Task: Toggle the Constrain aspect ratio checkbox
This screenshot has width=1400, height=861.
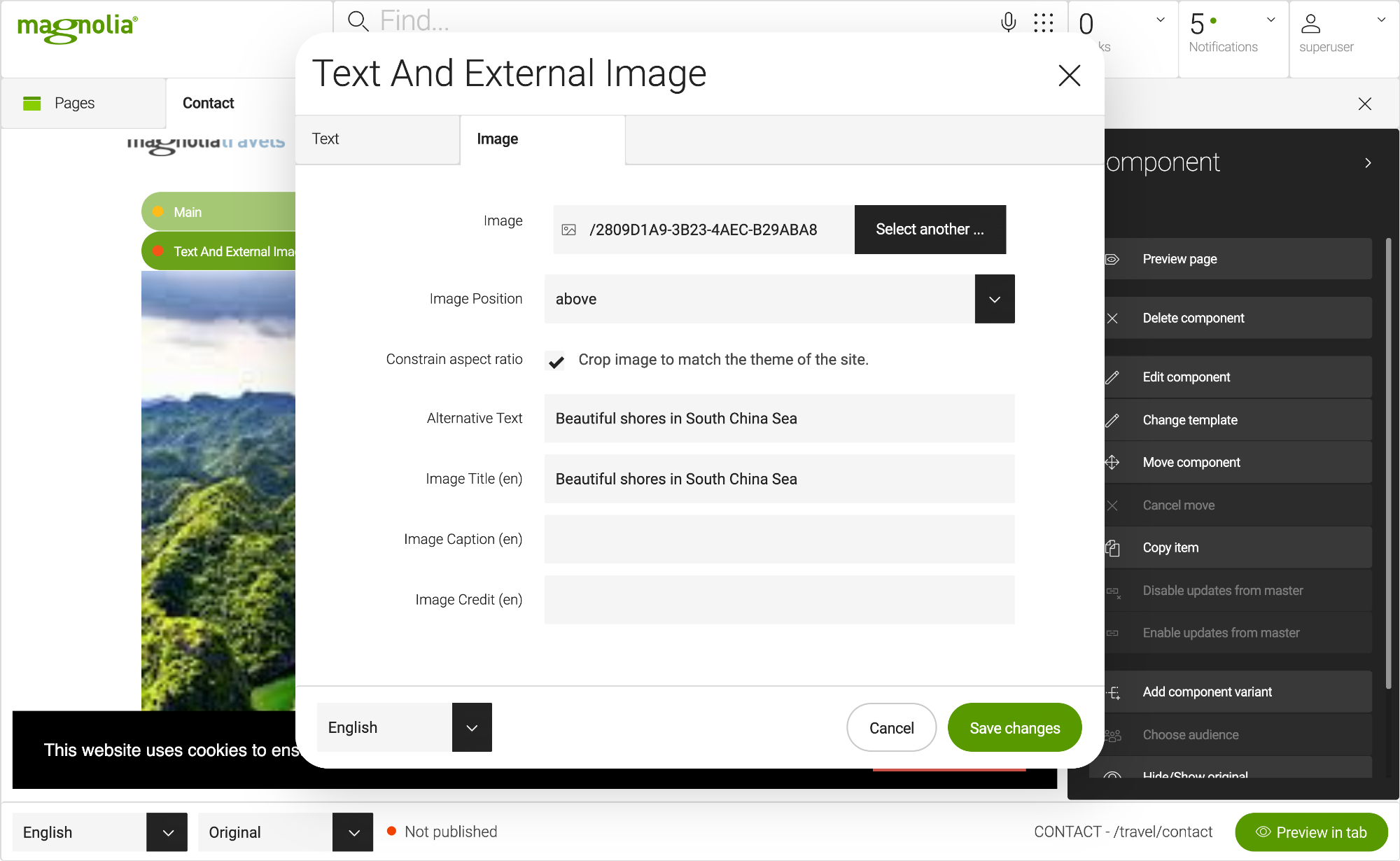Action: point(556,361)
